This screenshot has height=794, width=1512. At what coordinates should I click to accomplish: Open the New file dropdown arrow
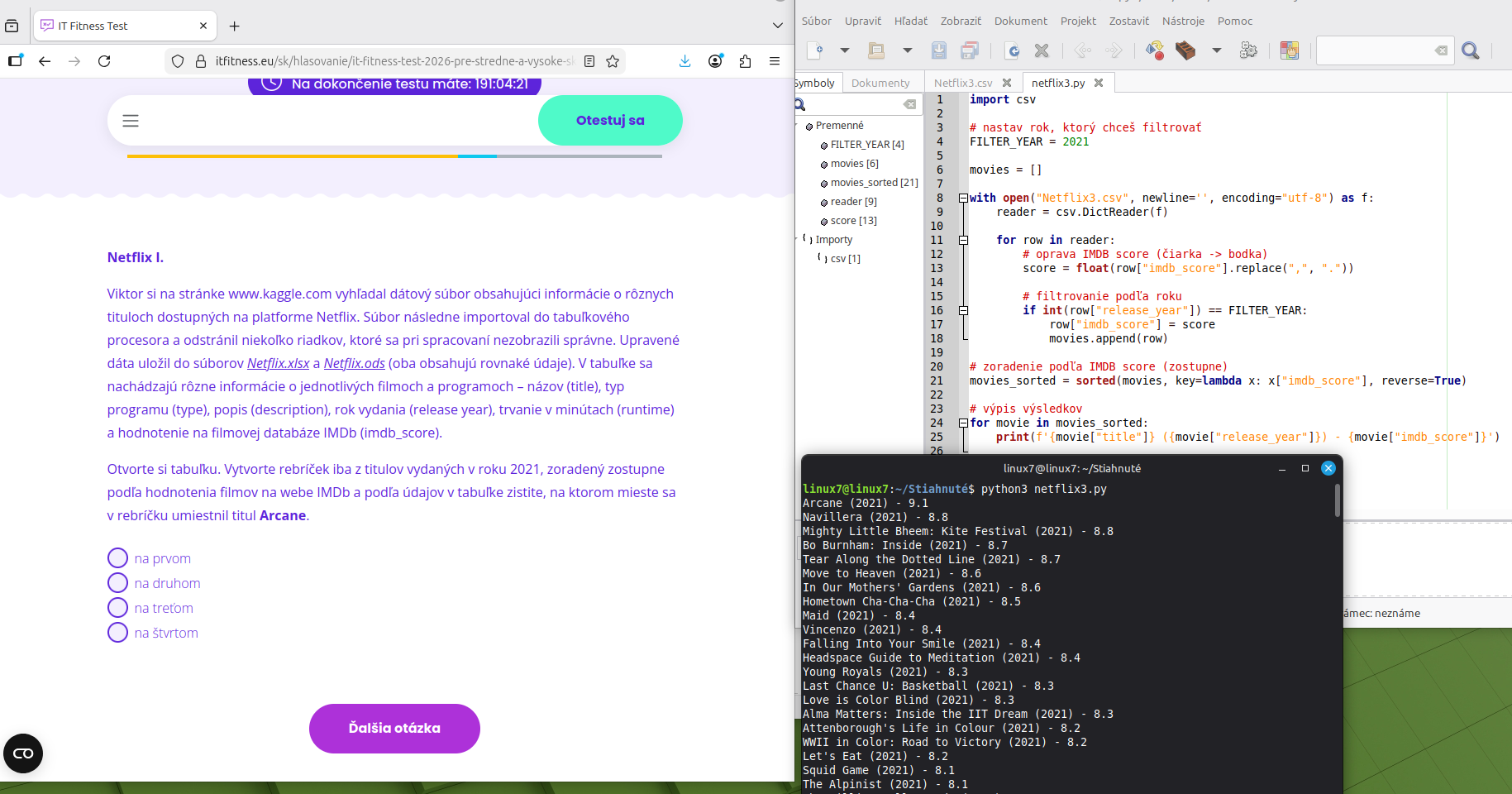coord(844,50)
